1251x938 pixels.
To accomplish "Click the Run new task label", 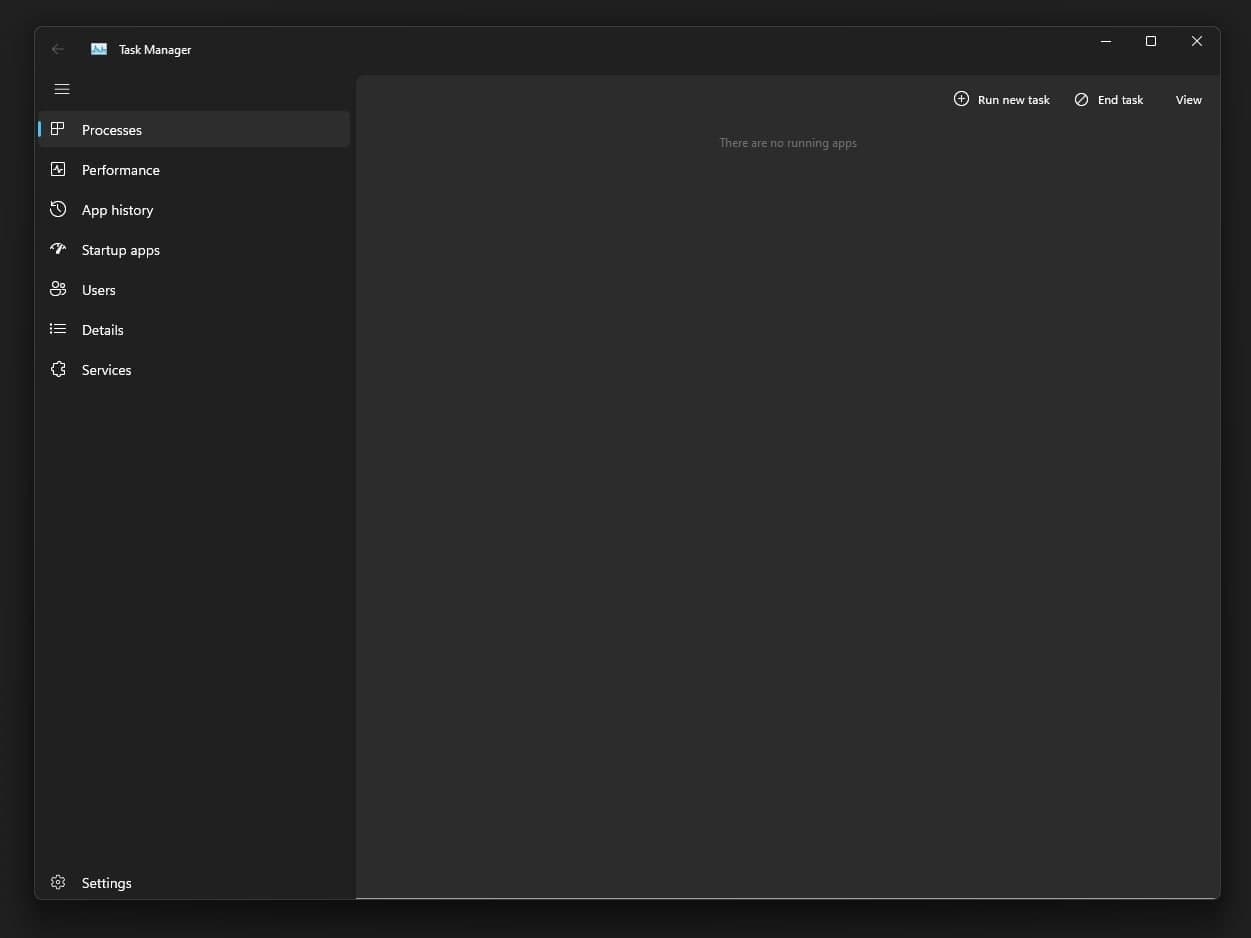I will (1013, 100).
